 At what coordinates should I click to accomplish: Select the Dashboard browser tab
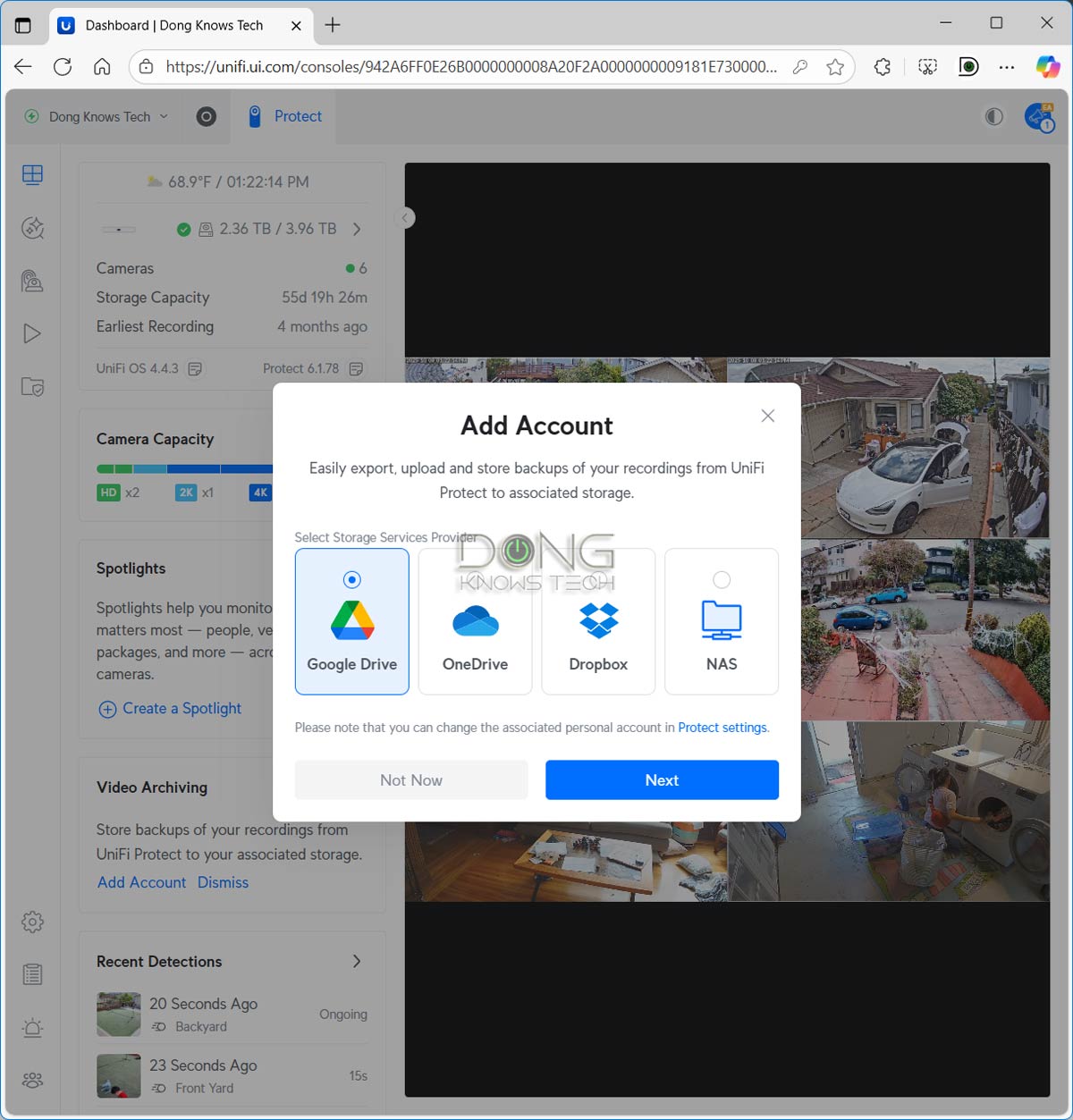point(174,25)
